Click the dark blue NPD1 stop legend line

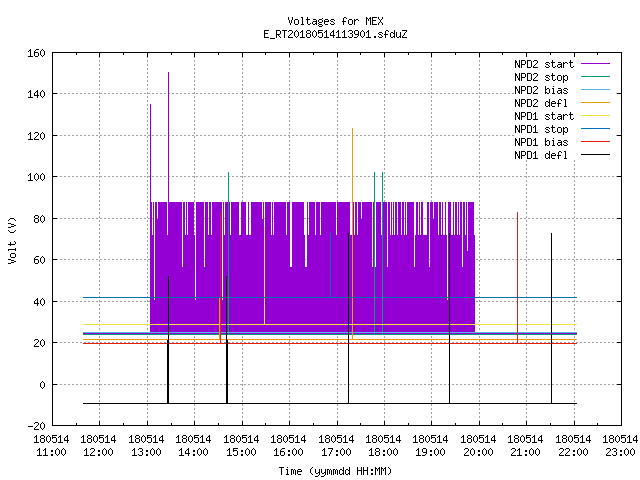click(x=595, y=129)
